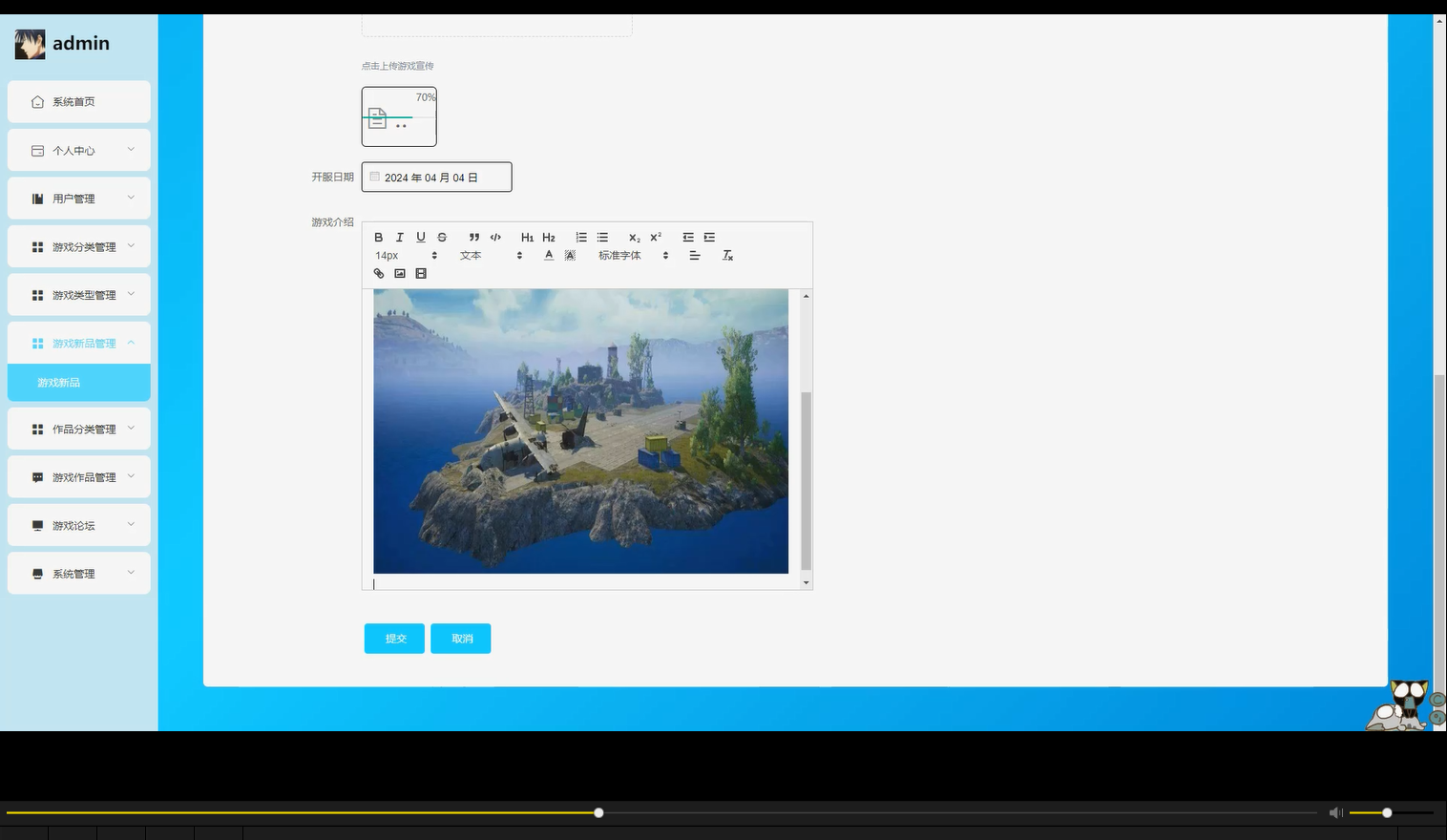The image size is (1447, 840).
Task: Insert a blockquote
Action: pos(474,238)
